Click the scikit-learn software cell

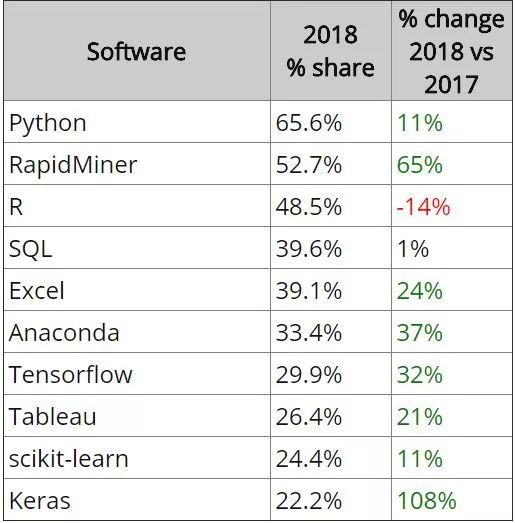[137, 458]
